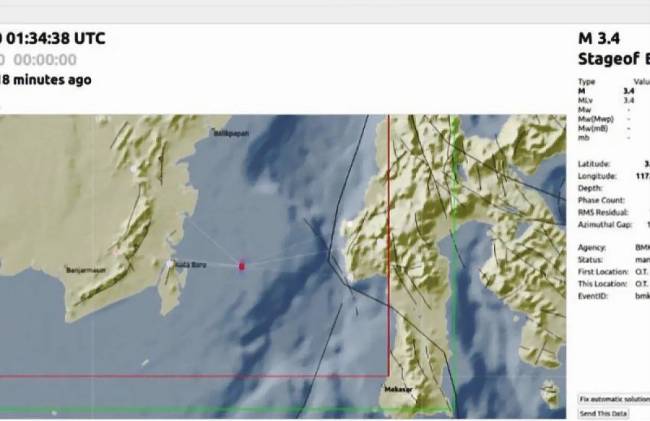Click the Makasar city label on map
650x421 pixels.
(398, 390)
